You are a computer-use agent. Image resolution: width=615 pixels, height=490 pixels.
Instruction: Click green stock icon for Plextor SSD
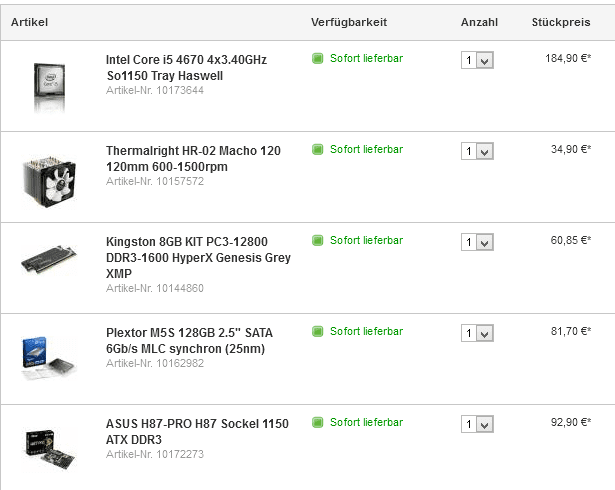(318, 332)
